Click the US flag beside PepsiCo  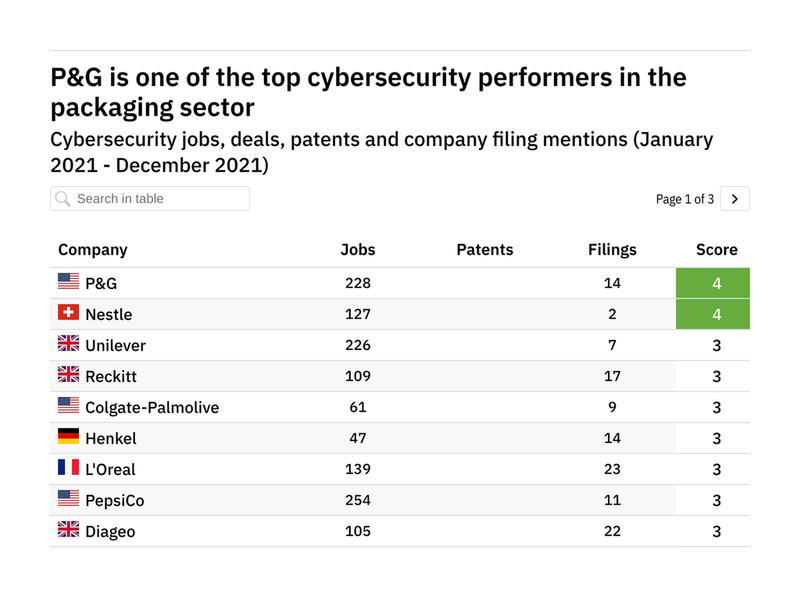(x=68, y=500)
